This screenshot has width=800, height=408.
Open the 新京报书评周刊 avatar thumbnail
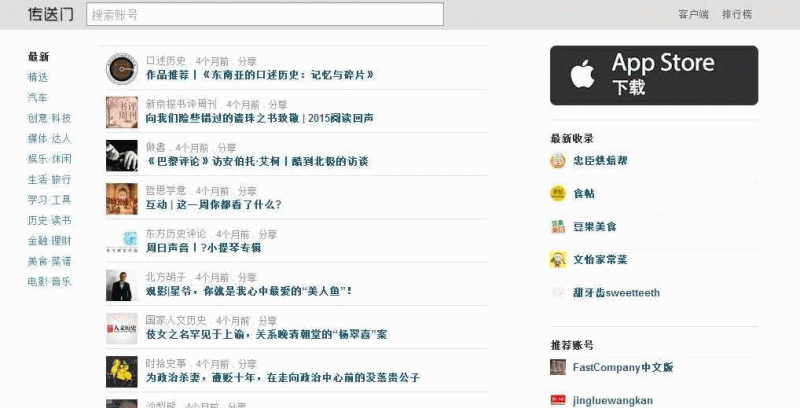121,111
